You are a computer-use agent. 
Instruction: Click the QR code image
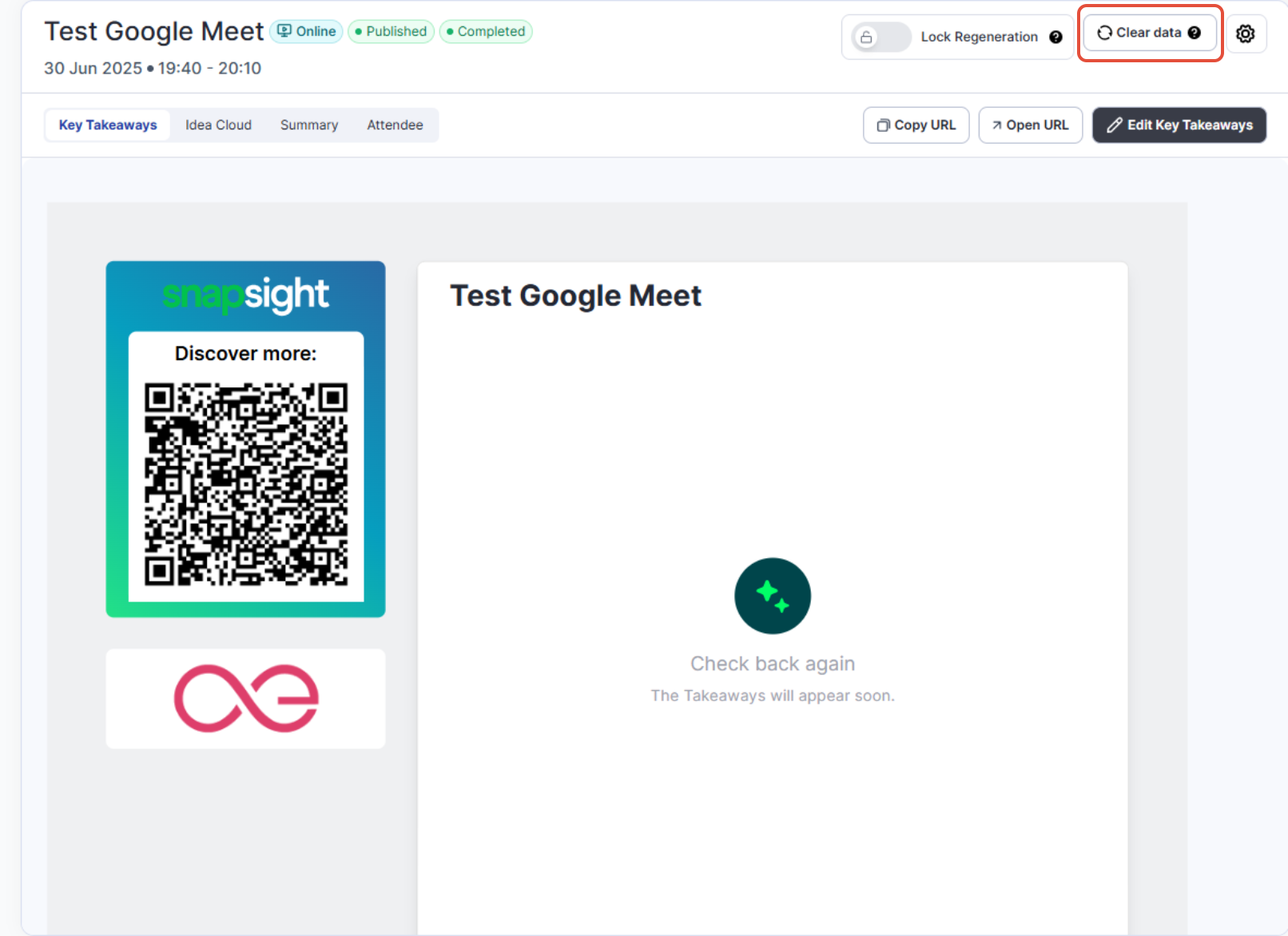pyautogui.click(x=246, y=484)
